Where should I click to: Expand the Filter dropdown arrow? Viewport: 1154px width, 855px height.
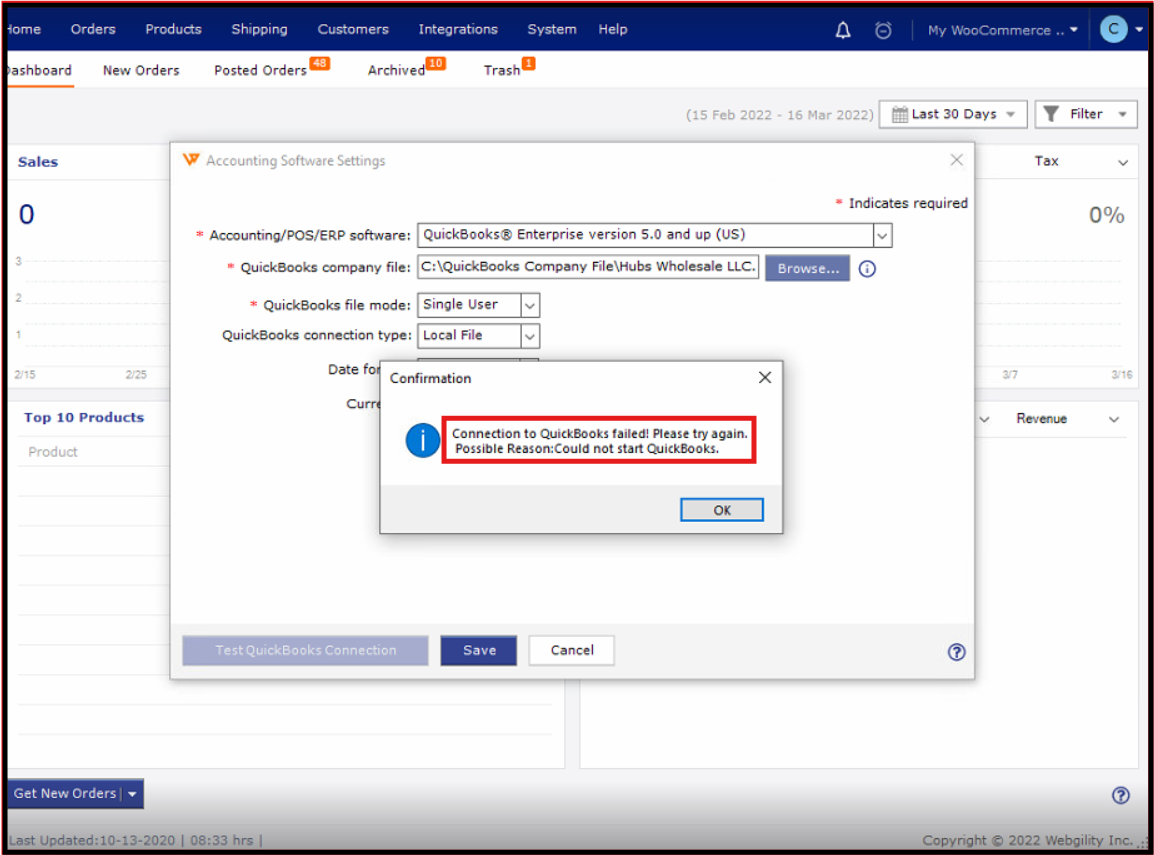[1122, 115]
